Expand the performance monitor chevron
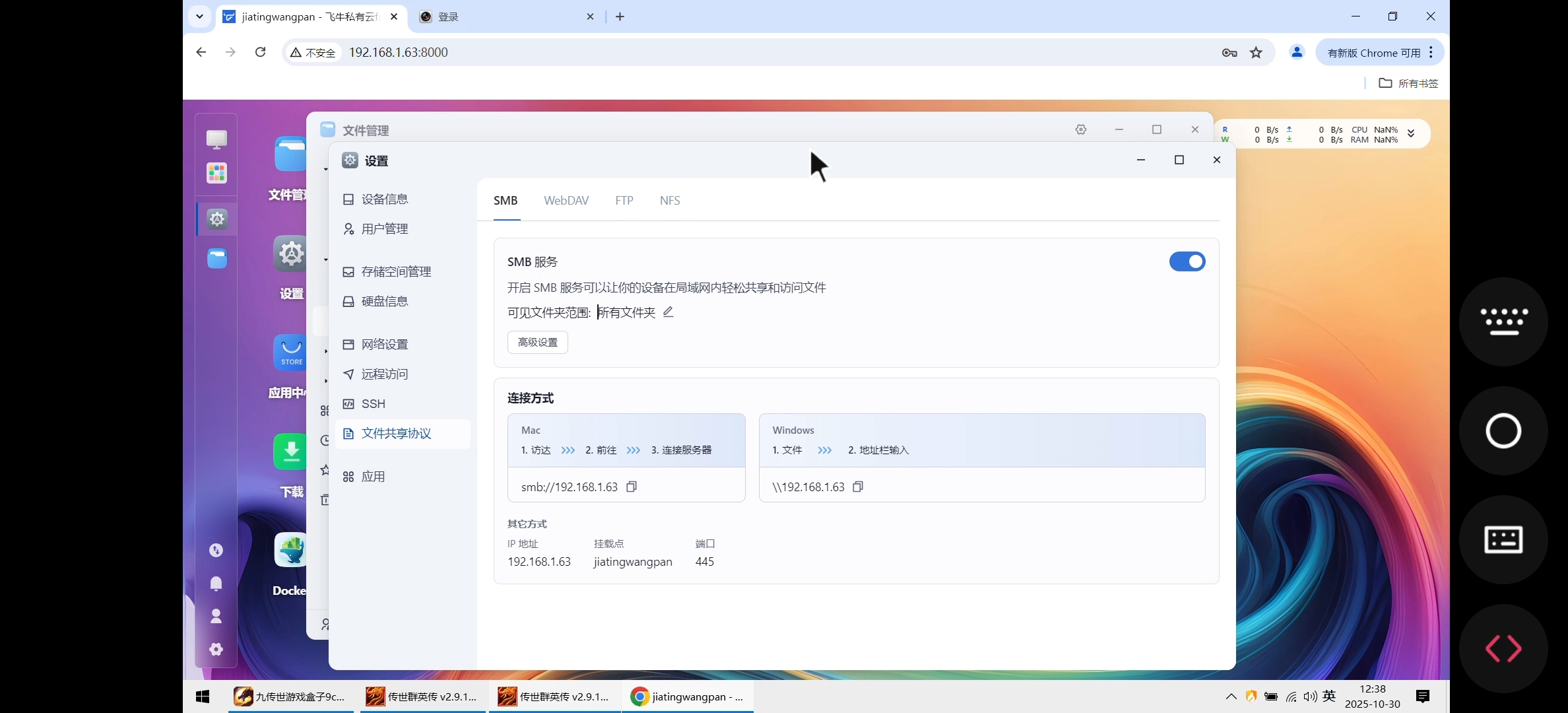 pos(1412,133)
